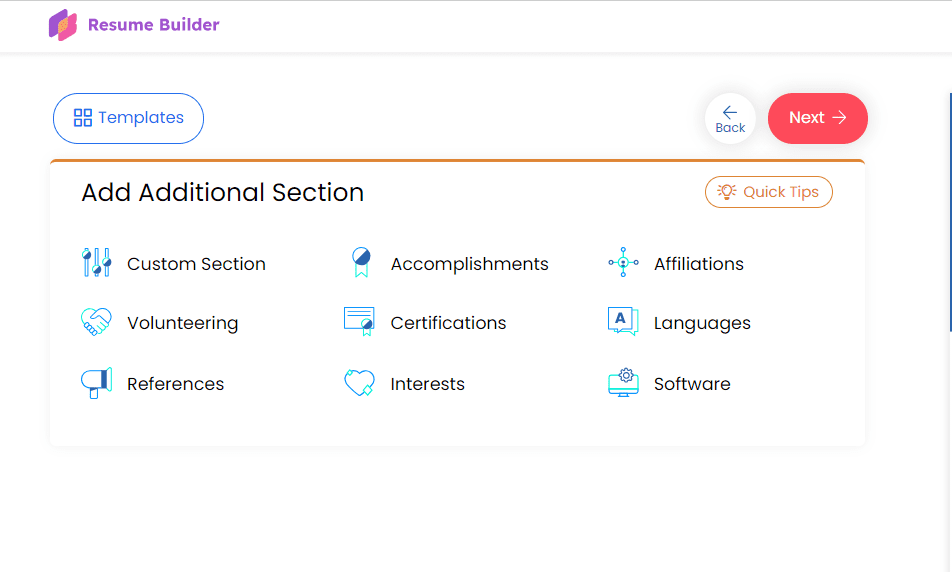Screen dimensions: 952x572
Task: Click the vertical scrollbar on the right edge
Action: point(949,212)
